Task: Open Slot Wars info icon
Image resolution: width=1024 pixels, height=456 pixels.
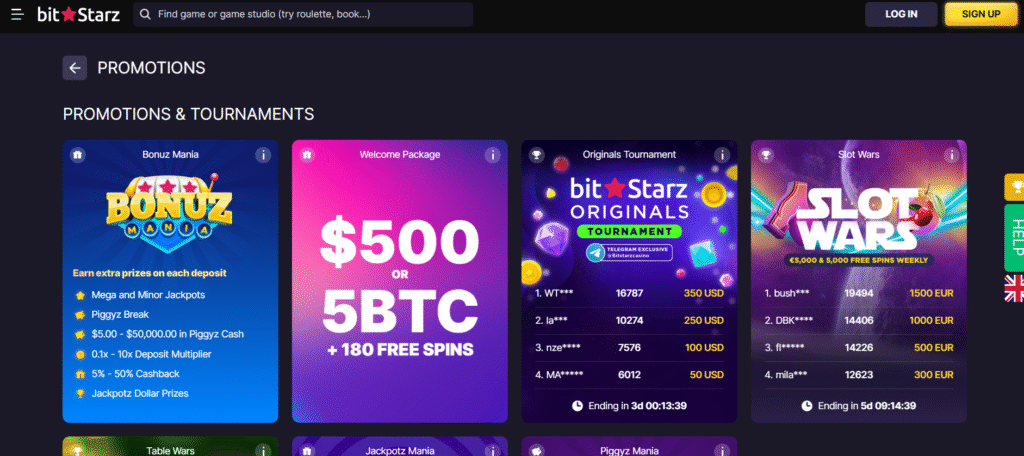Action: (951, 155)
